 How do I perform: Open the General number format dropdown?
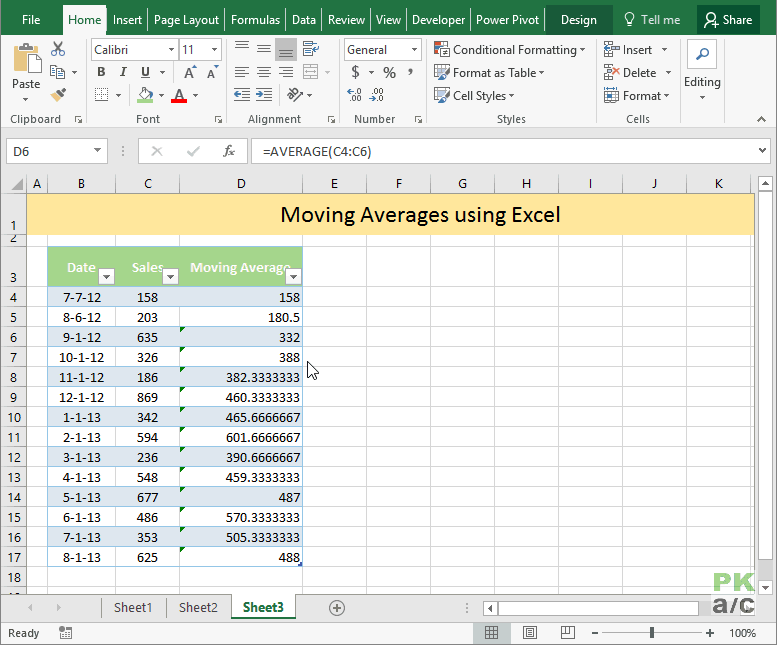pos(414,50)
